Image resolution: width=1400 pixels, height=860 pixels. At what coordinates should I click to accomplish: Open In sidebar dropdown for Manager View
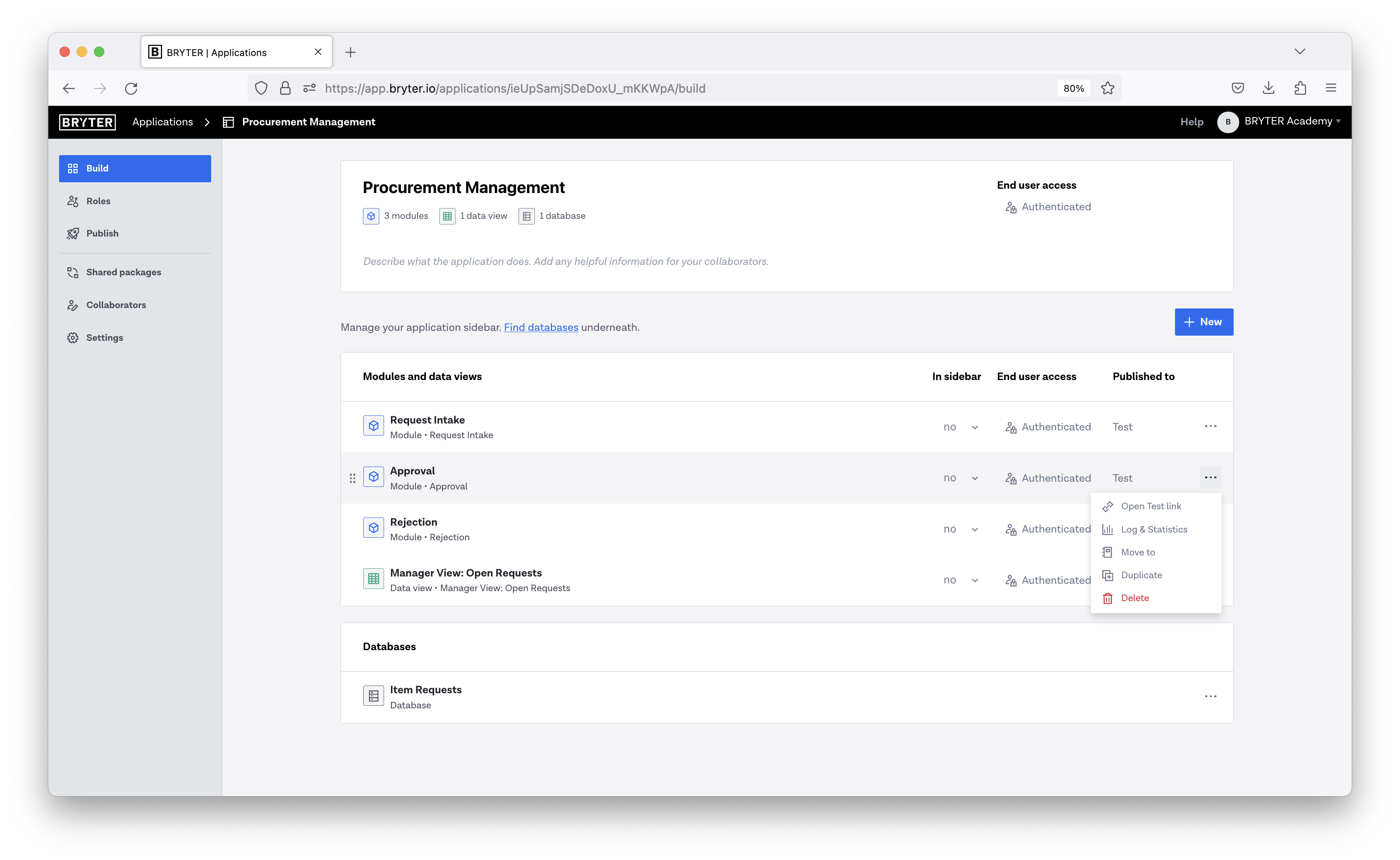click(961, 580)
